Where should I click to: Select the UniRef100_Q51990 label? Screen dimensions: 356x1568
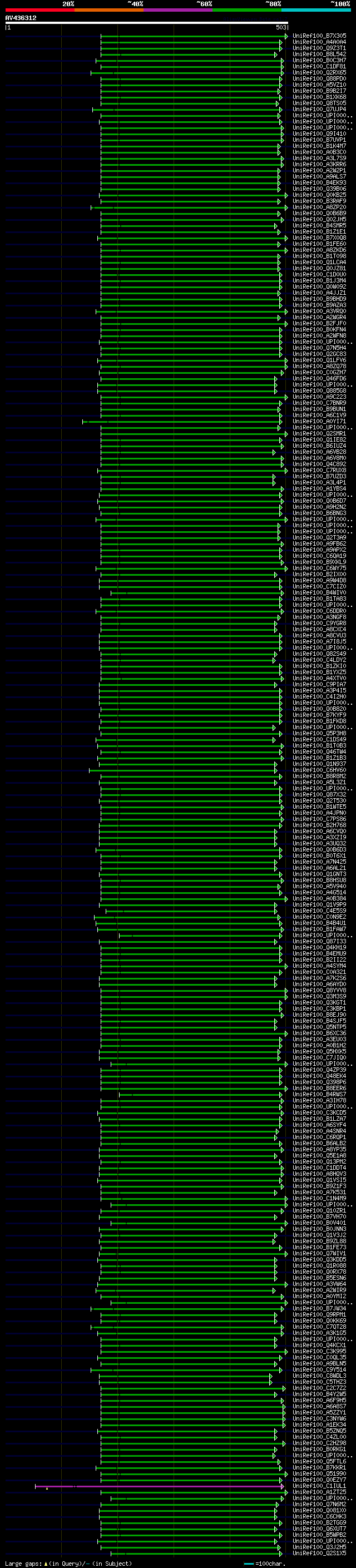click(x=319, y=1473)
